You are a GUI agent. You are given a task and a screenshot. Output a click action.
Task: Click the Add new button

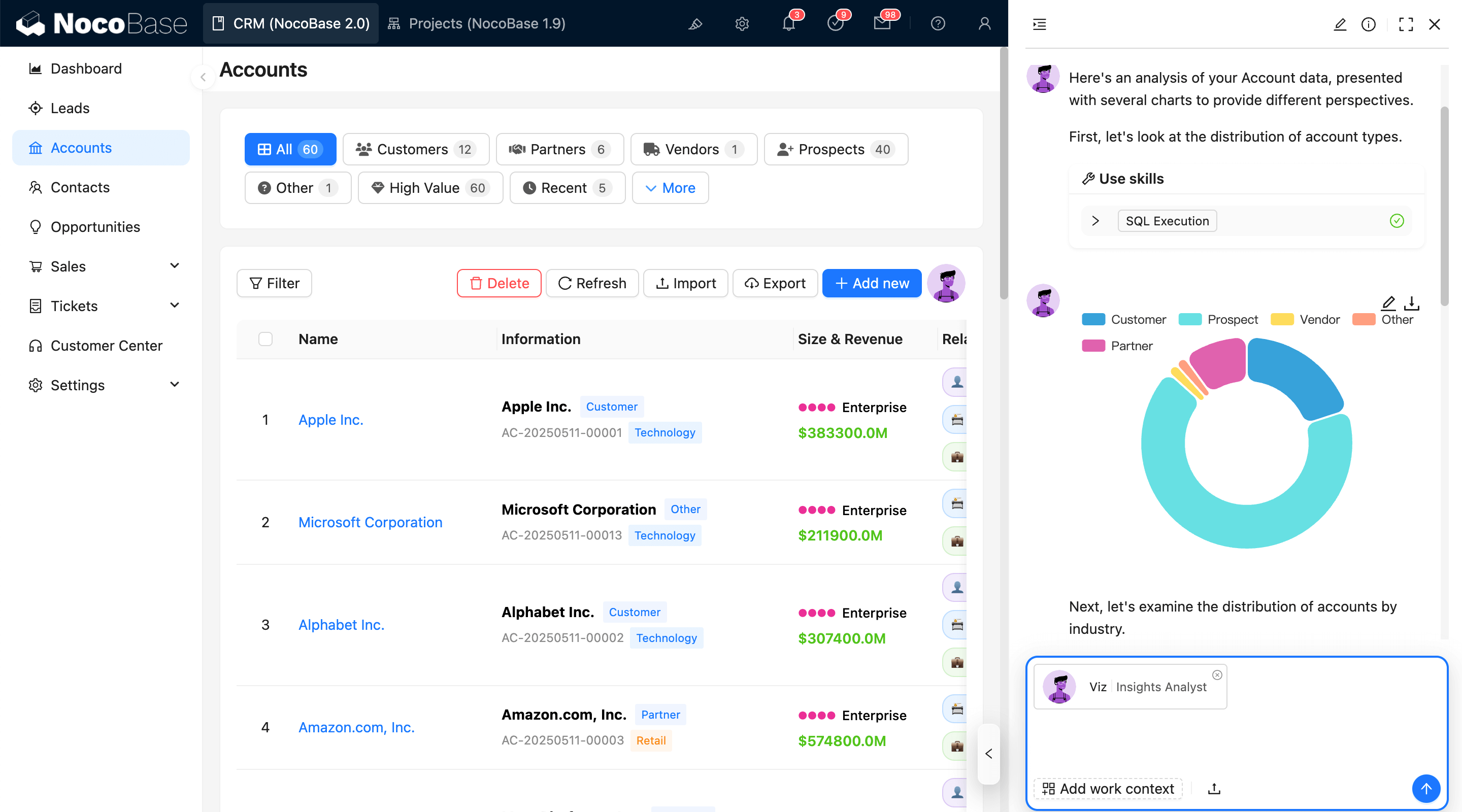point(872,283)
